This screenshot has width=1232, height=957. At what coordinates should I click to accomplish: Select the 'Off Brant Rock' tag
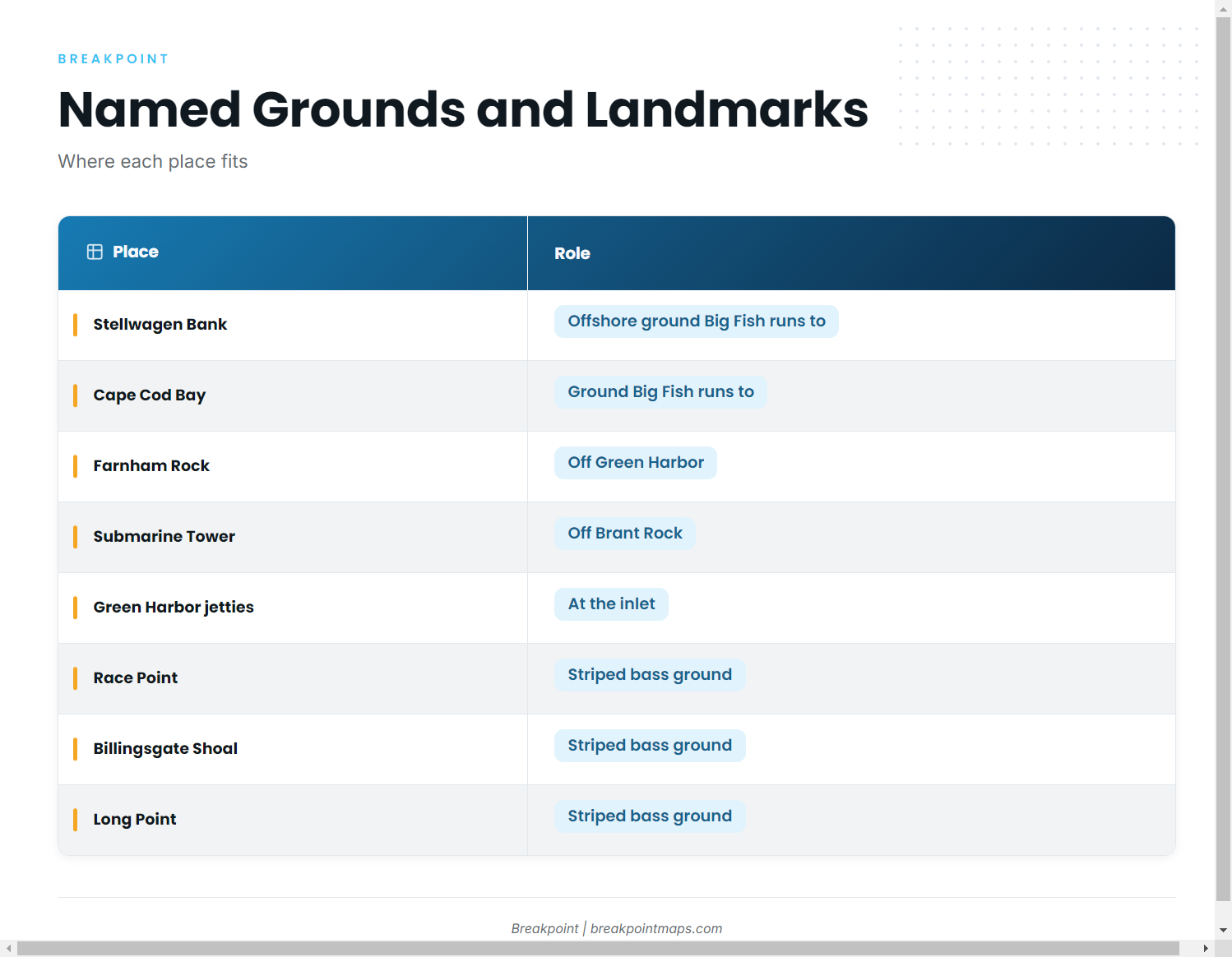click(x=625, y=534)
